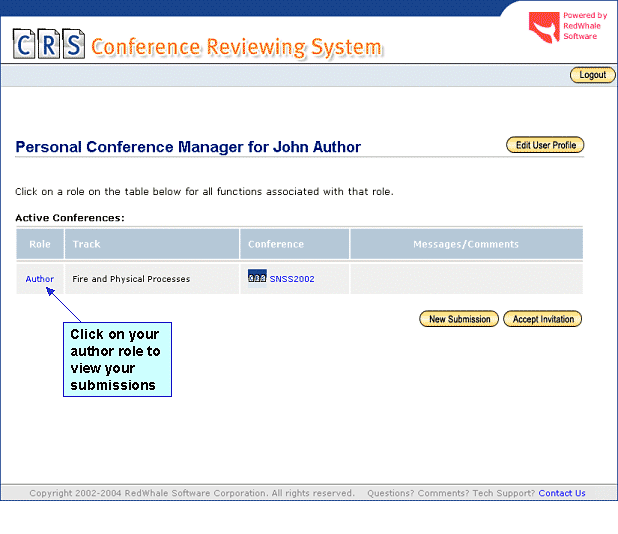The image size is (618, 534).
Task: Click the Conference column header
Action: pyautogui.click(x=276, y=244)
